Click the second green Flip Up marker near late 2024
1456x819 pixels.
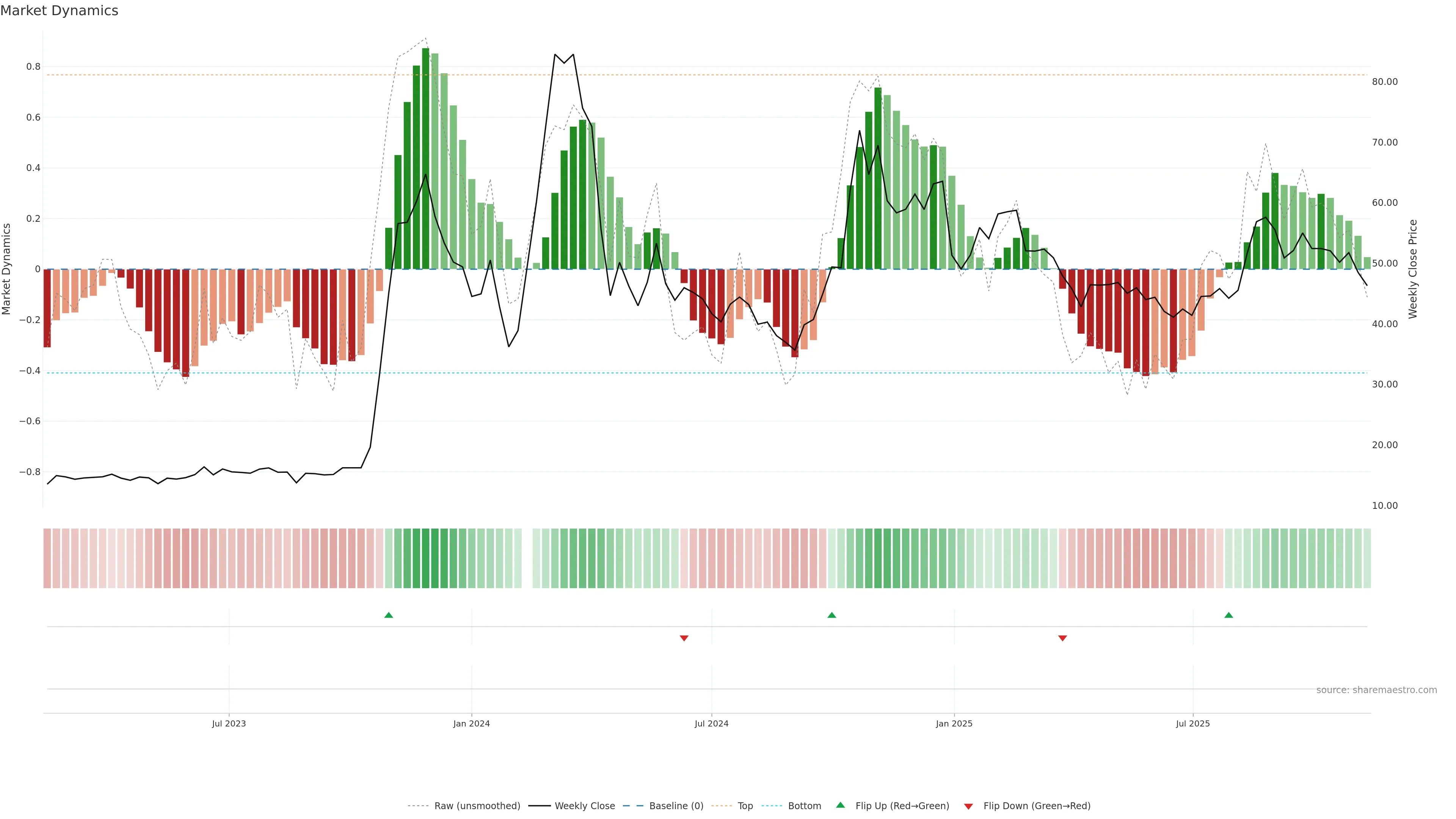pyautogui.click(x=832, y=615)
